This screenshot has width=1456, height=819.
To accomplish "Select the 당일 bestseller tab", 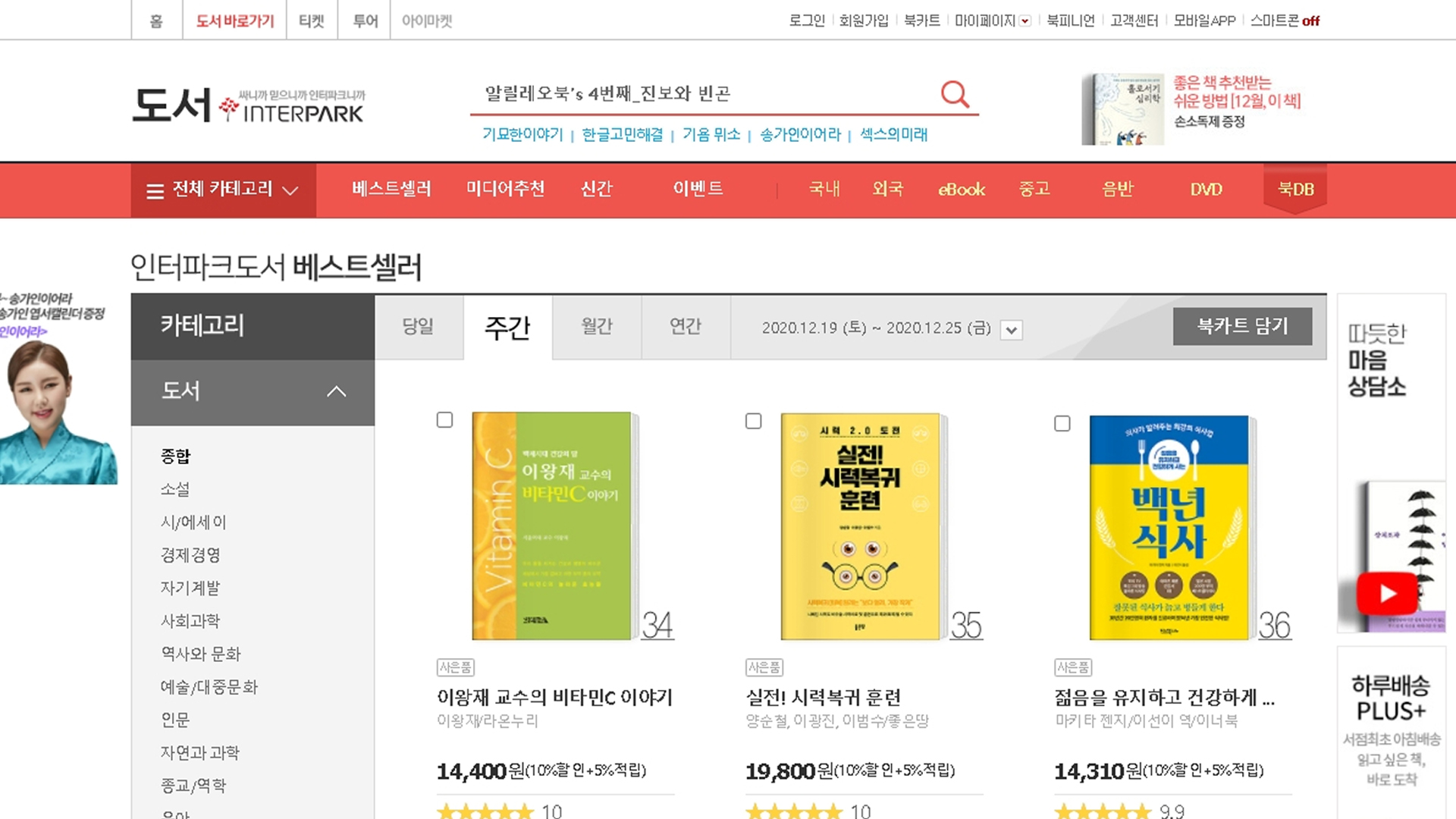I will tap(418, 327).
